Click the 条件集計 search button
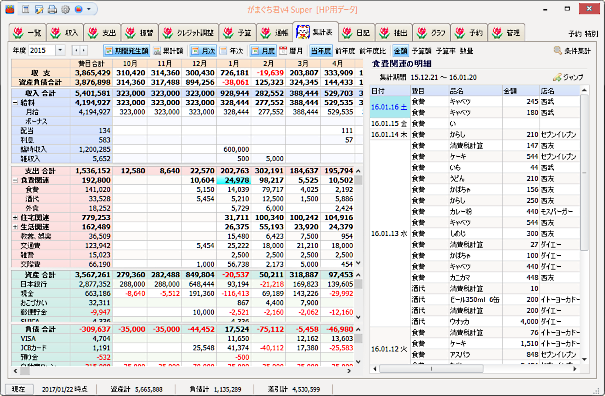 tap(572, 51)
